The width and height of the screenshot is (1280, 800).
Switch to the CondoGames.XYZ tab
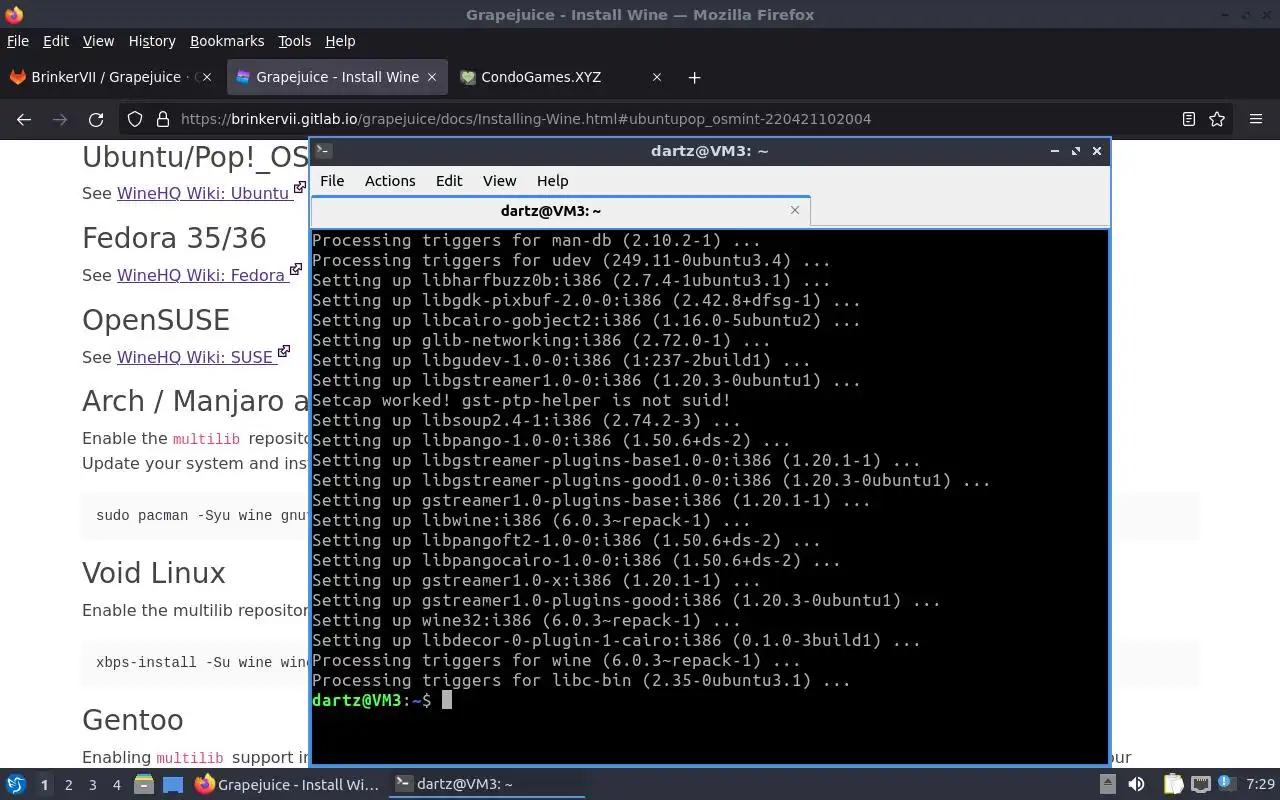pos(562,77)
